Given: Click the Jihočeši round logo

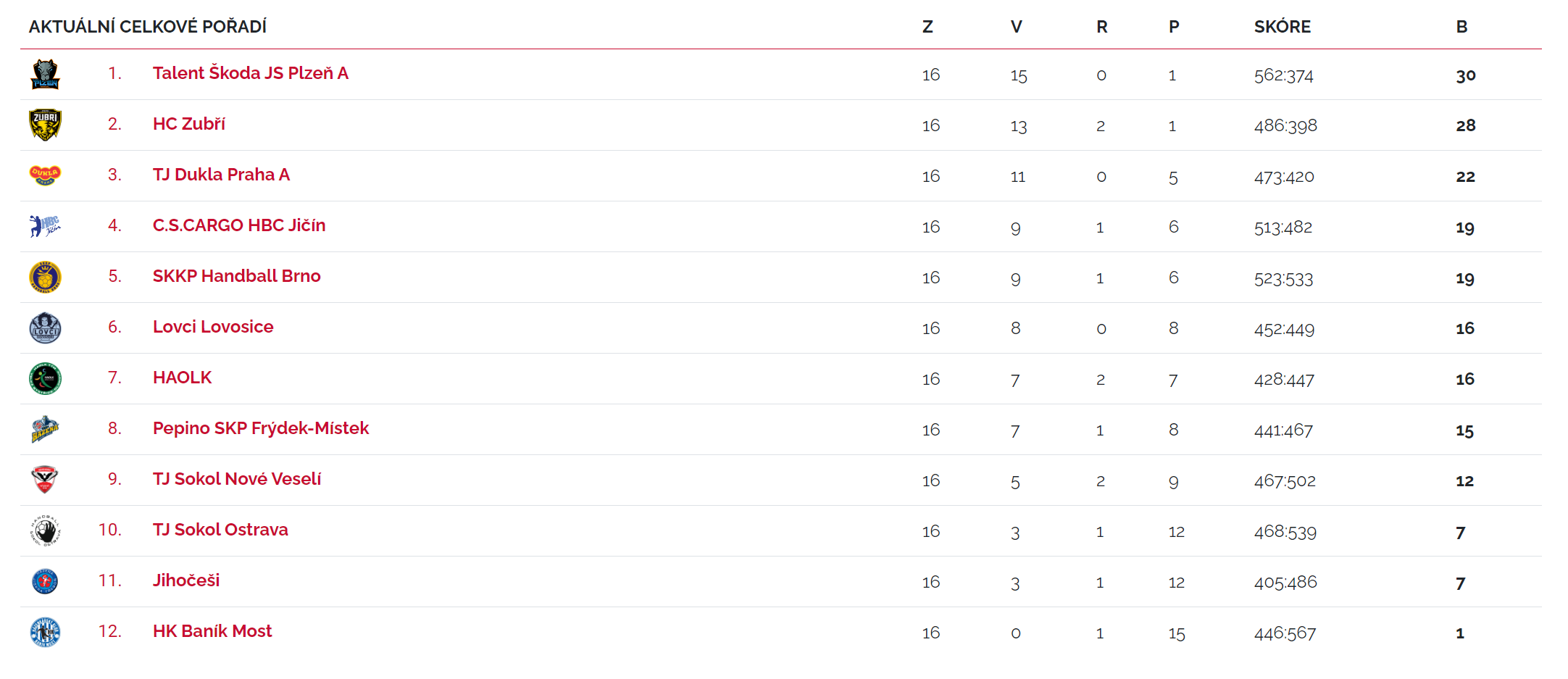Looking at the screenshot, I should [45, 581].
